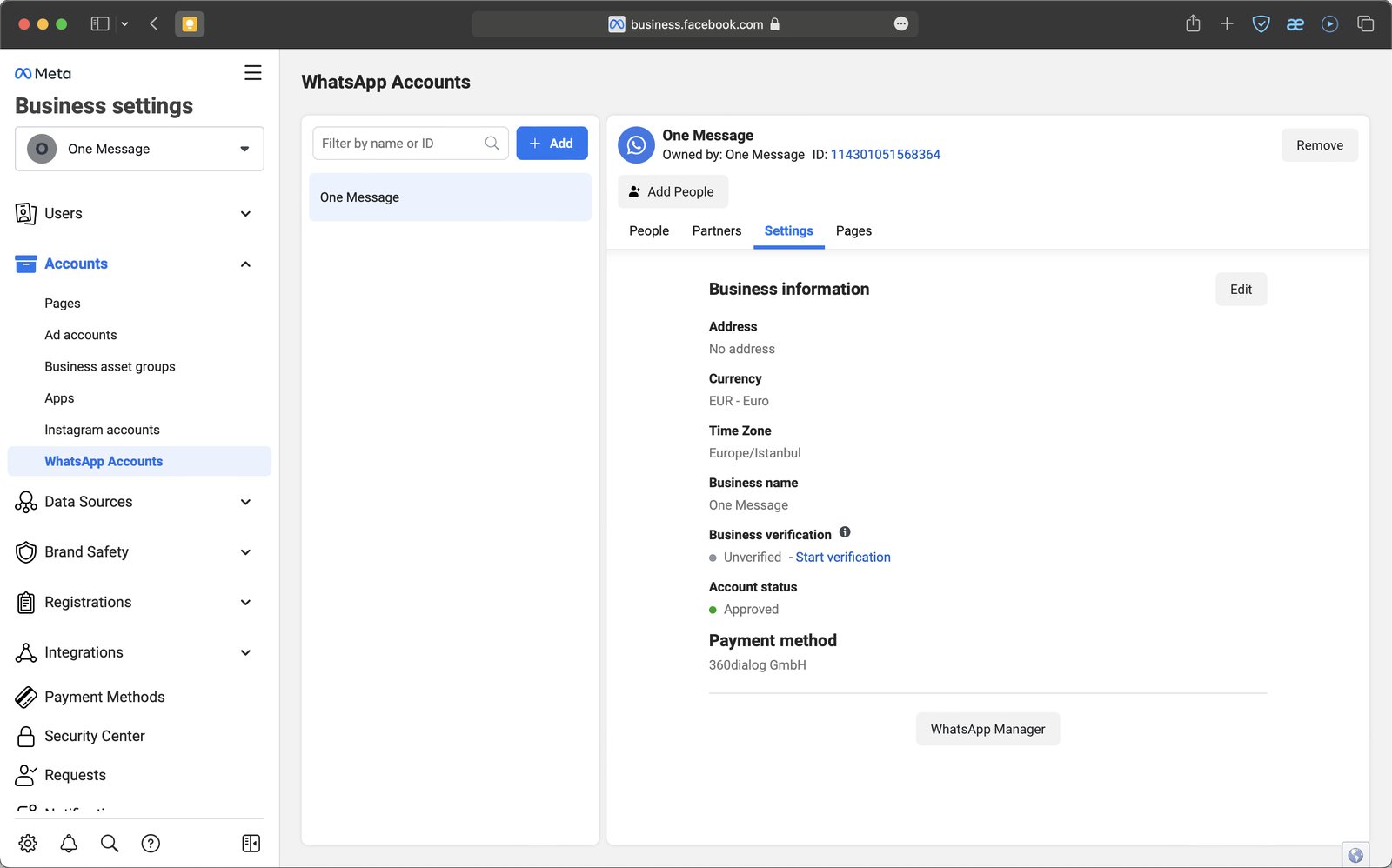Expand the Data Sources section

(x=139, y=502)
